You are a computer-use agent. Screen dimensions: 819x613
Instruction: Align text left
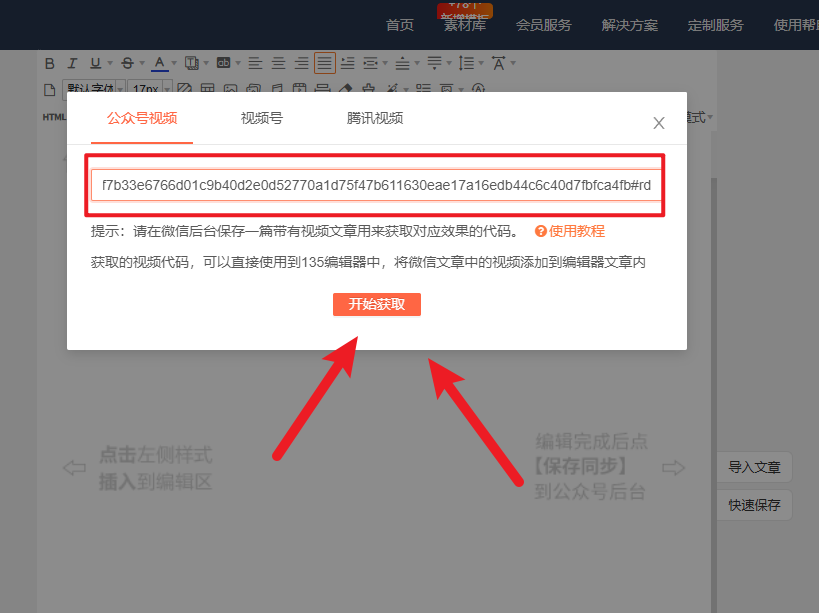(x=255, y=64)
